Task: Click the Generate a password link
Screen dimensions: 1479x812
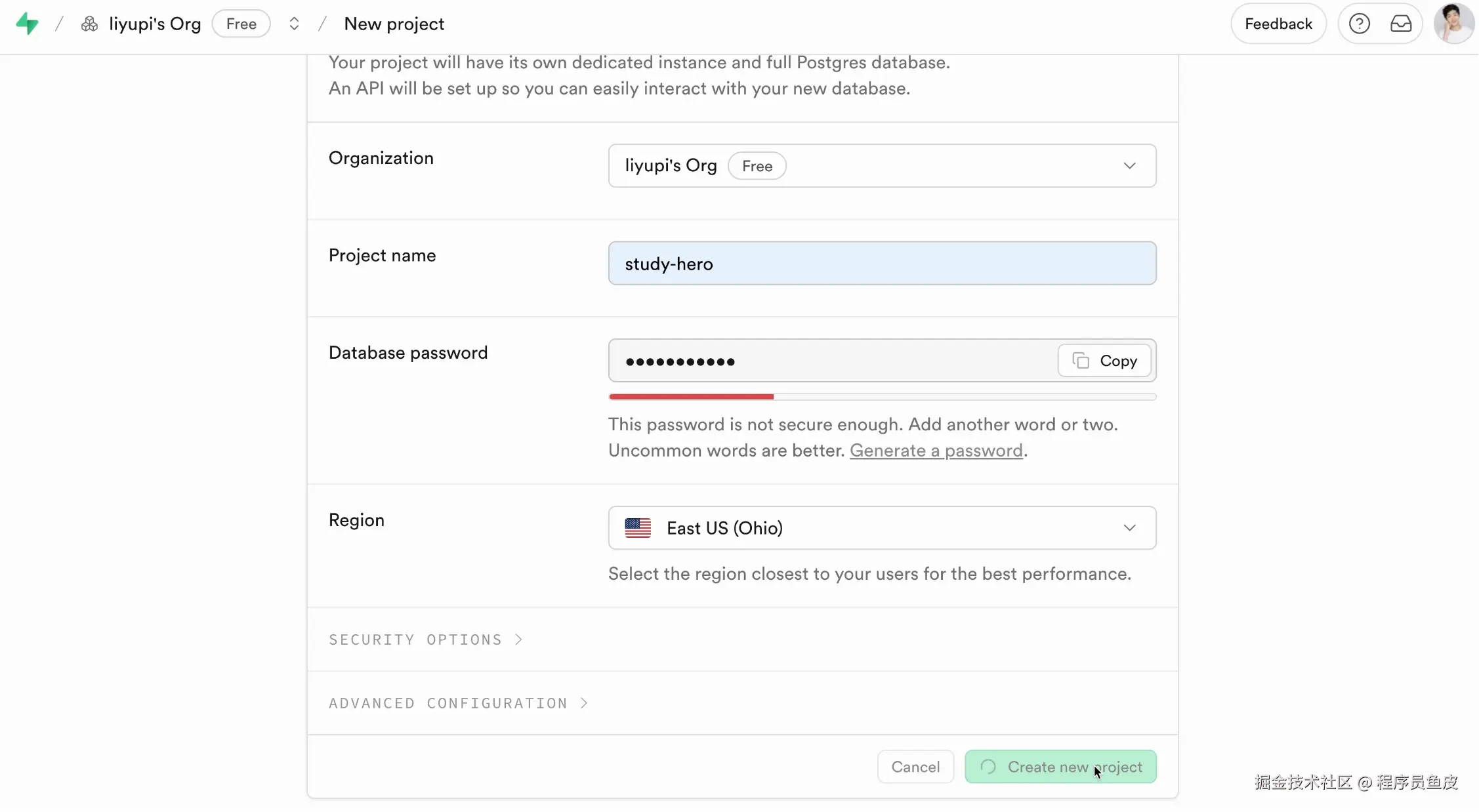Action: [x=936, y=451]
